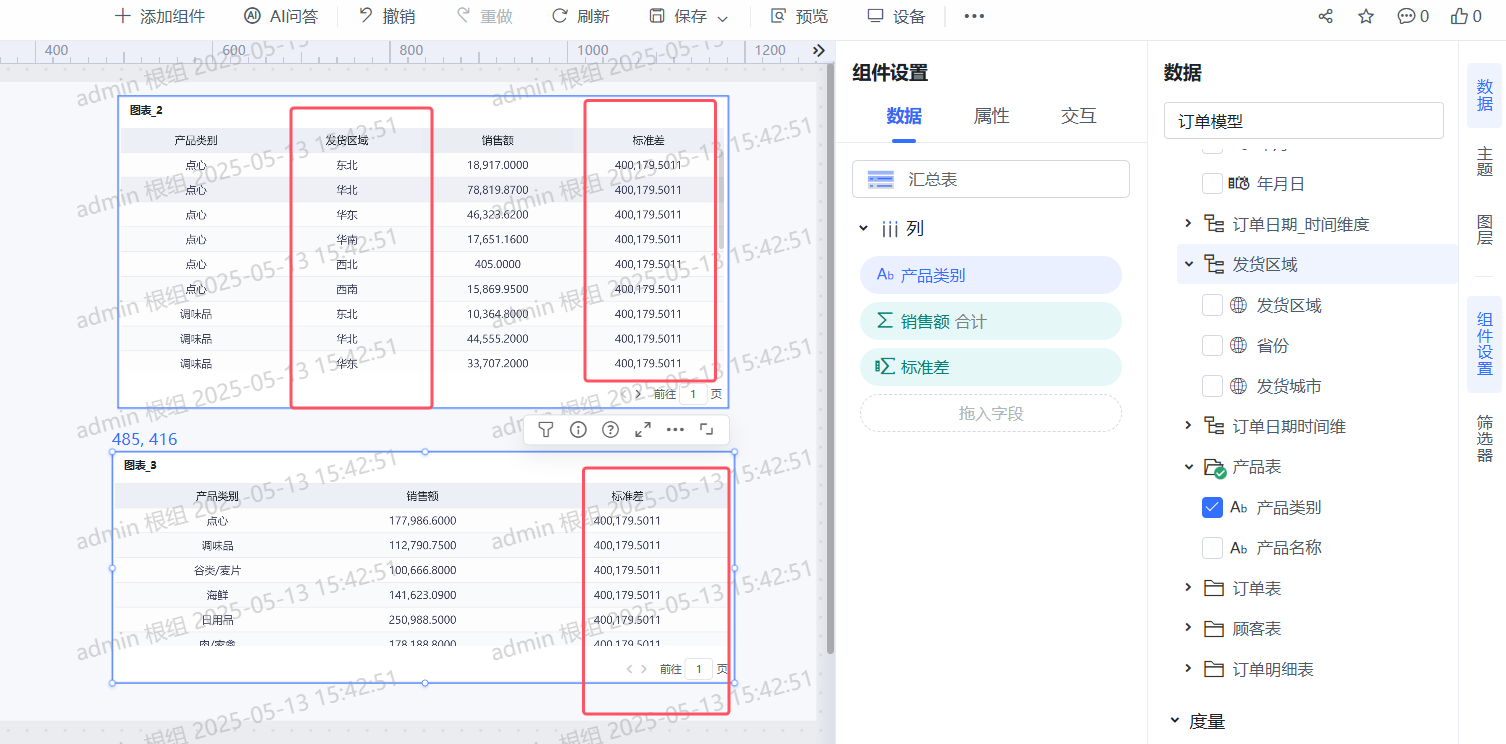Image resolution: width=1506 pixels, height=744 pixels.
Task: Save the dashboard with 保存
Action: (x=678, y=17)
